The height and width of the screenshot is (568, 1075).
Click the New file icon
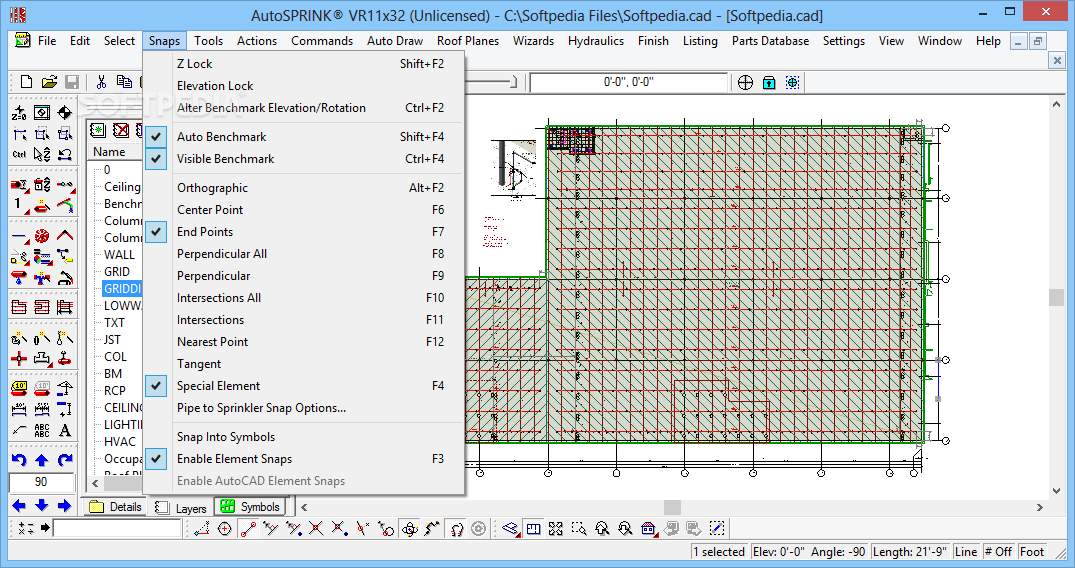point(26,82)
